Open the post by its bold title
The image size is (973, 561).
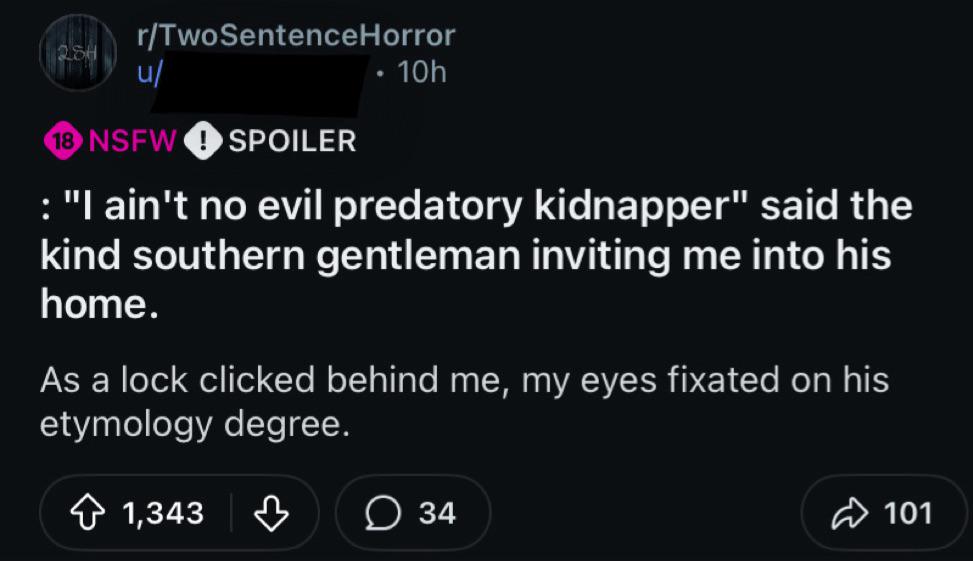476,254
